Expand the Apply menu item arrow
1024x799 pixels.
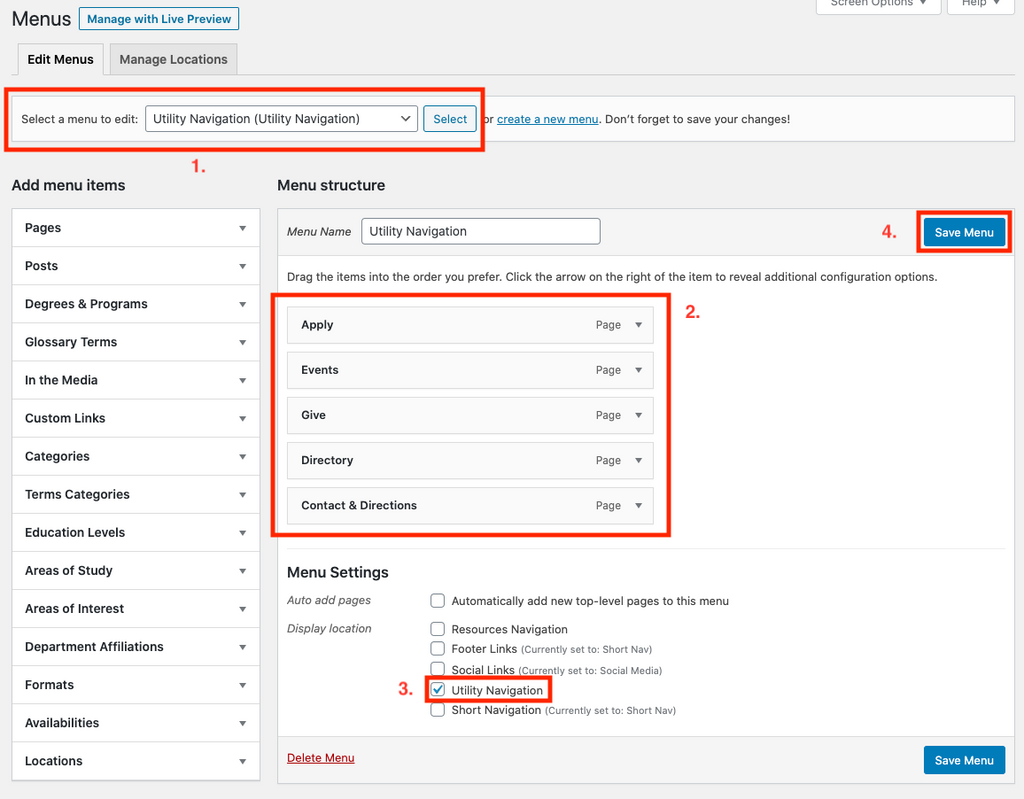tap(639, 325)
